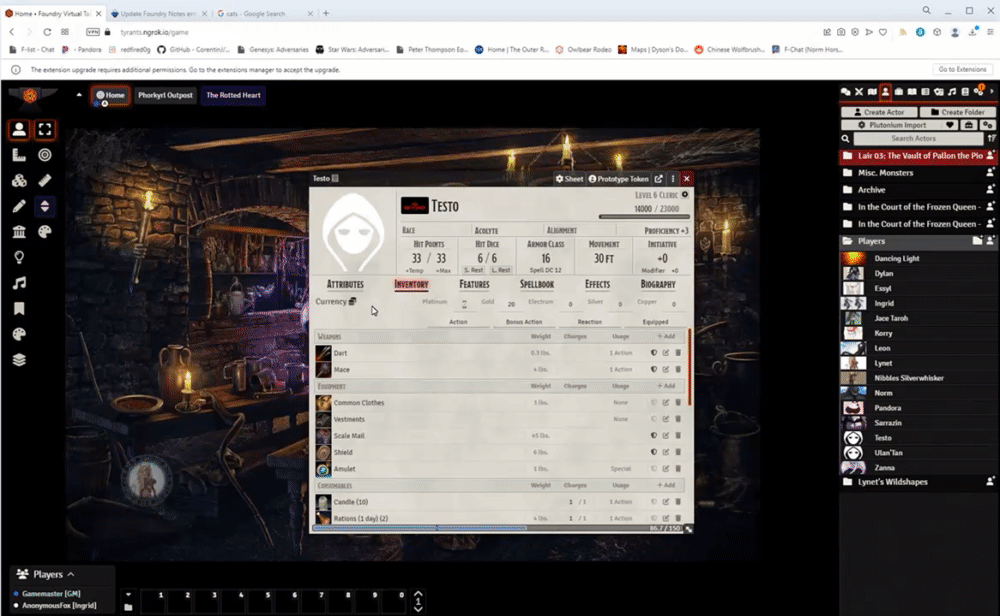Click the Plutonium Import button

[x=892, y=125]
